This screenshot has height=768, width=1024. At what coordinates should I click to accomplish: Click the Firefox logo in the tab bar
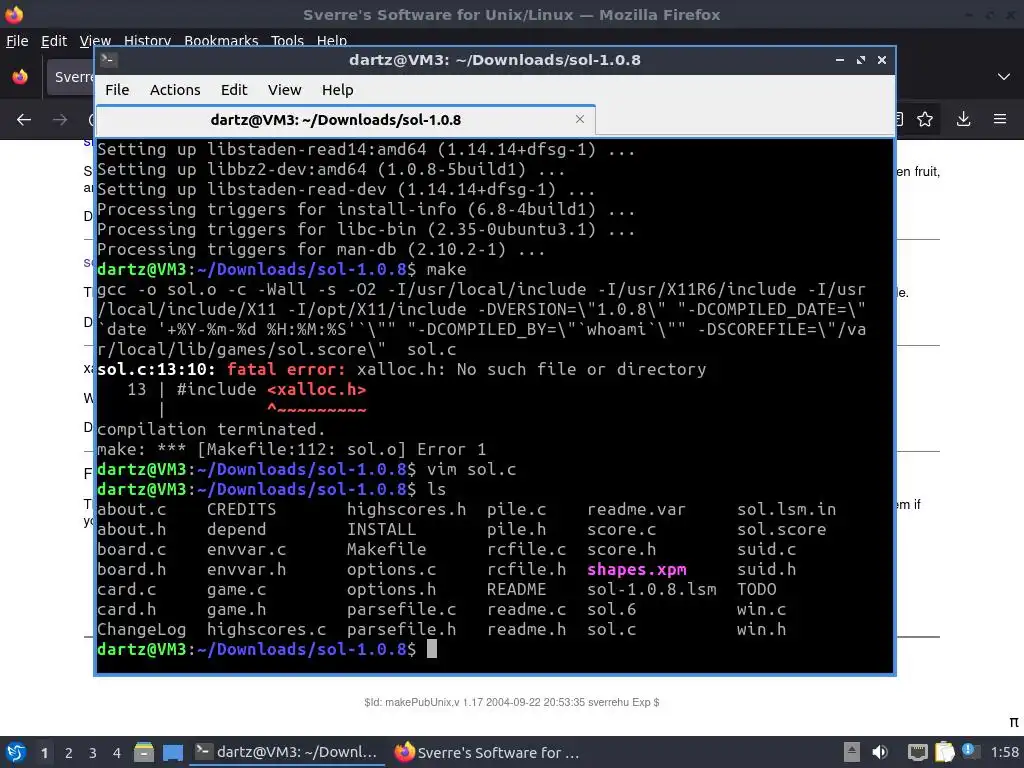(x=20, y=76)
